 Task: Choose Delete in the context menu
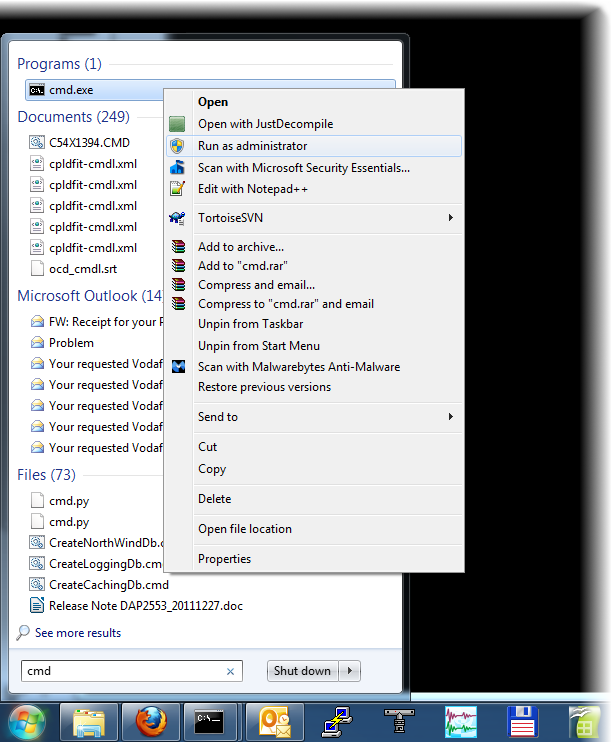(x=314, y=499)
